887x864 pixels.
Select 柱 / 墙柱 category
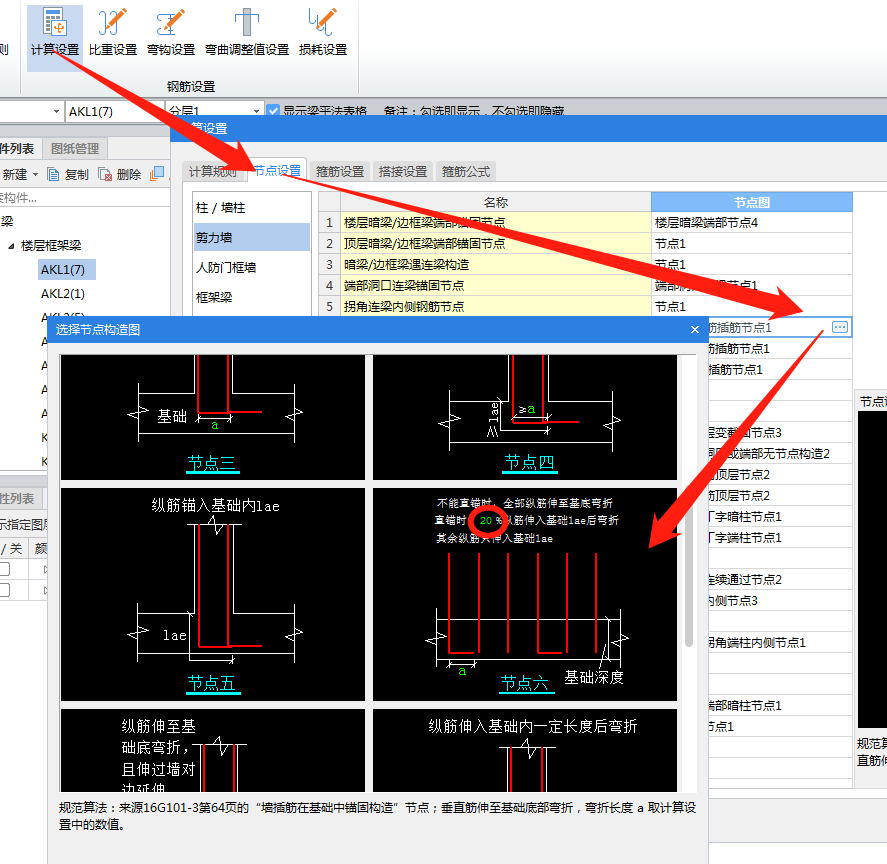252,208
